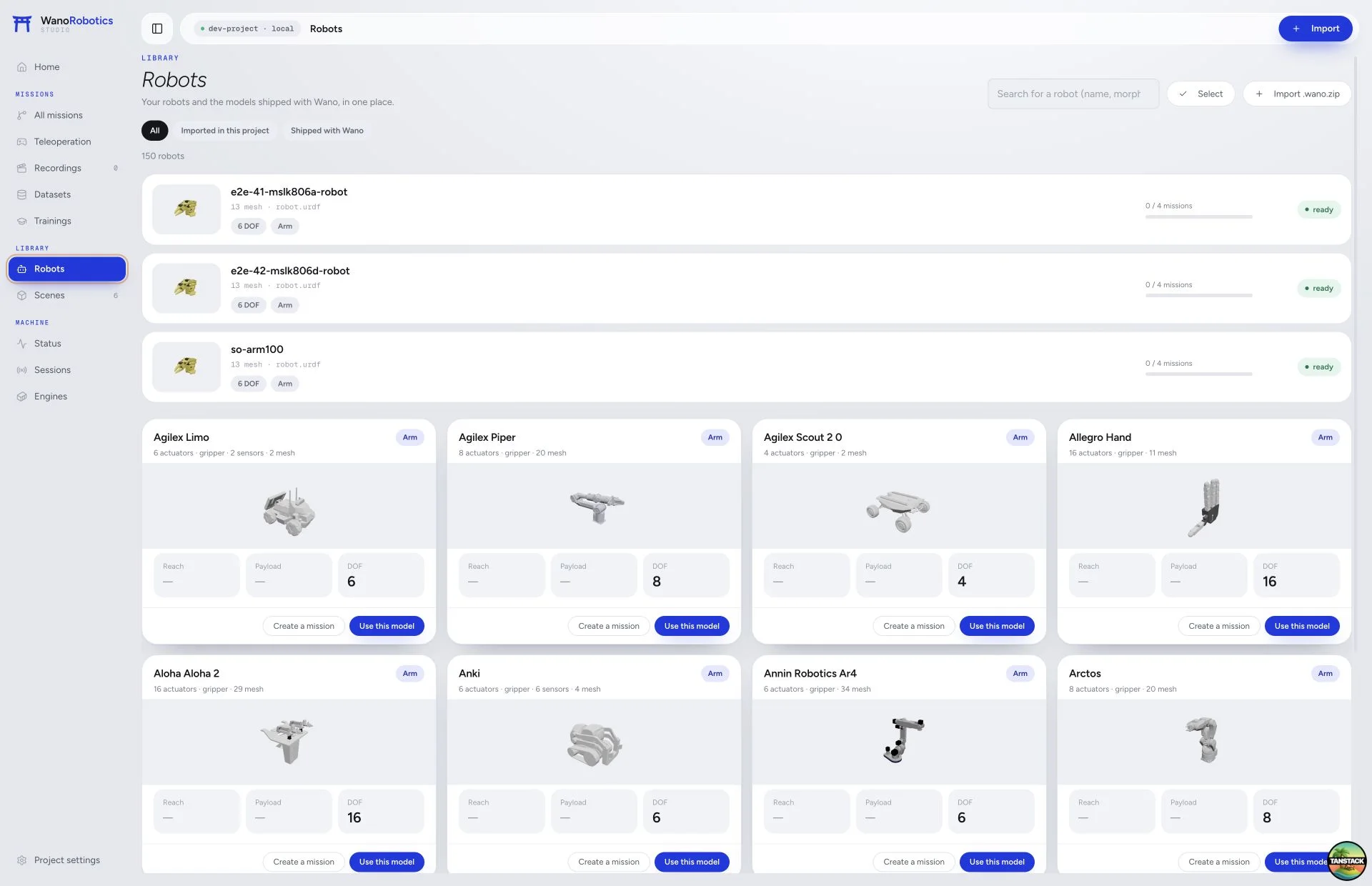Click missions progress bar of so-arm100

point(1198,374)
